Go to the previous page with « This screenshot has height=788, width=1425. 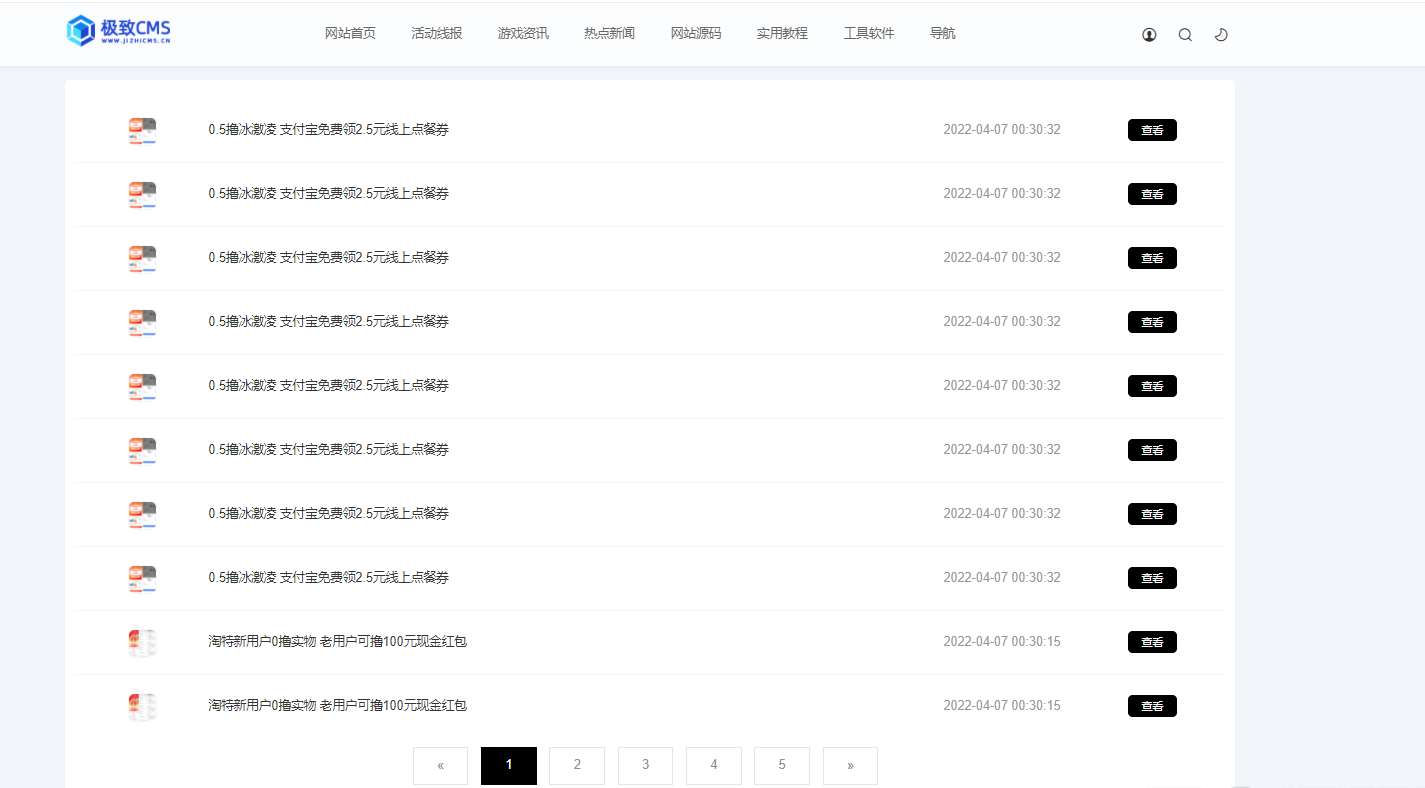(441, 766)
